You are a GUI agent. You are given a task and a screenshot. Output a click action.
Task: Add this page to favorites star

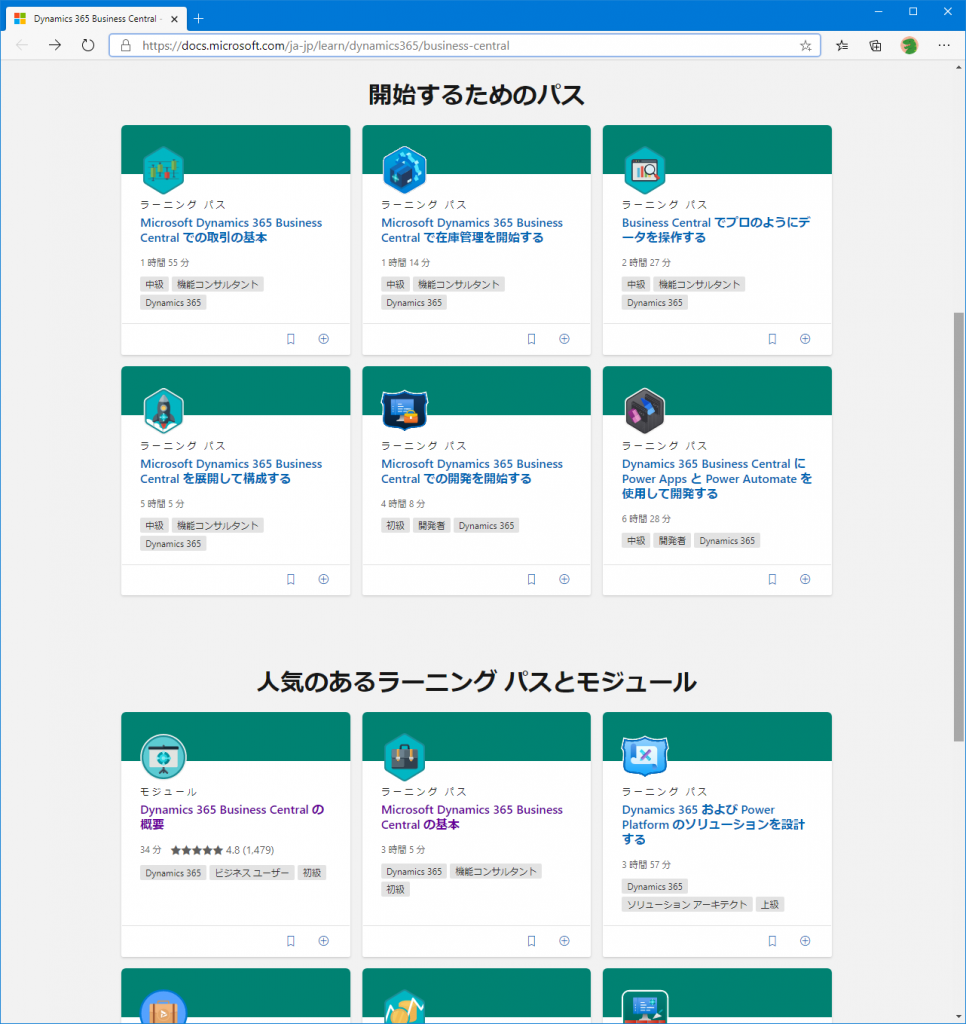(x=805, y=46)
